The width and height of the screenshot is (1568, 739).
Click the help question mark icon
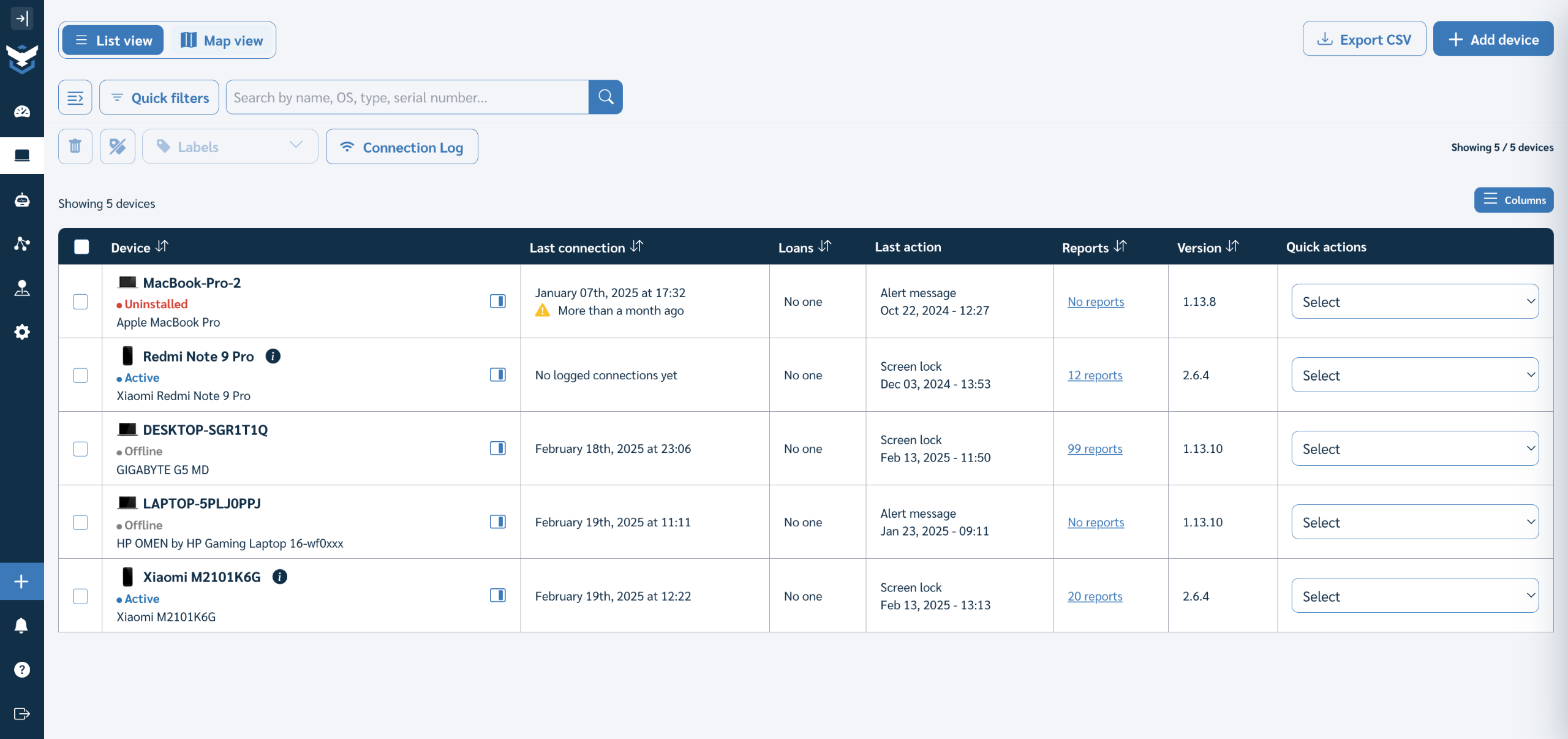point(22,670)
